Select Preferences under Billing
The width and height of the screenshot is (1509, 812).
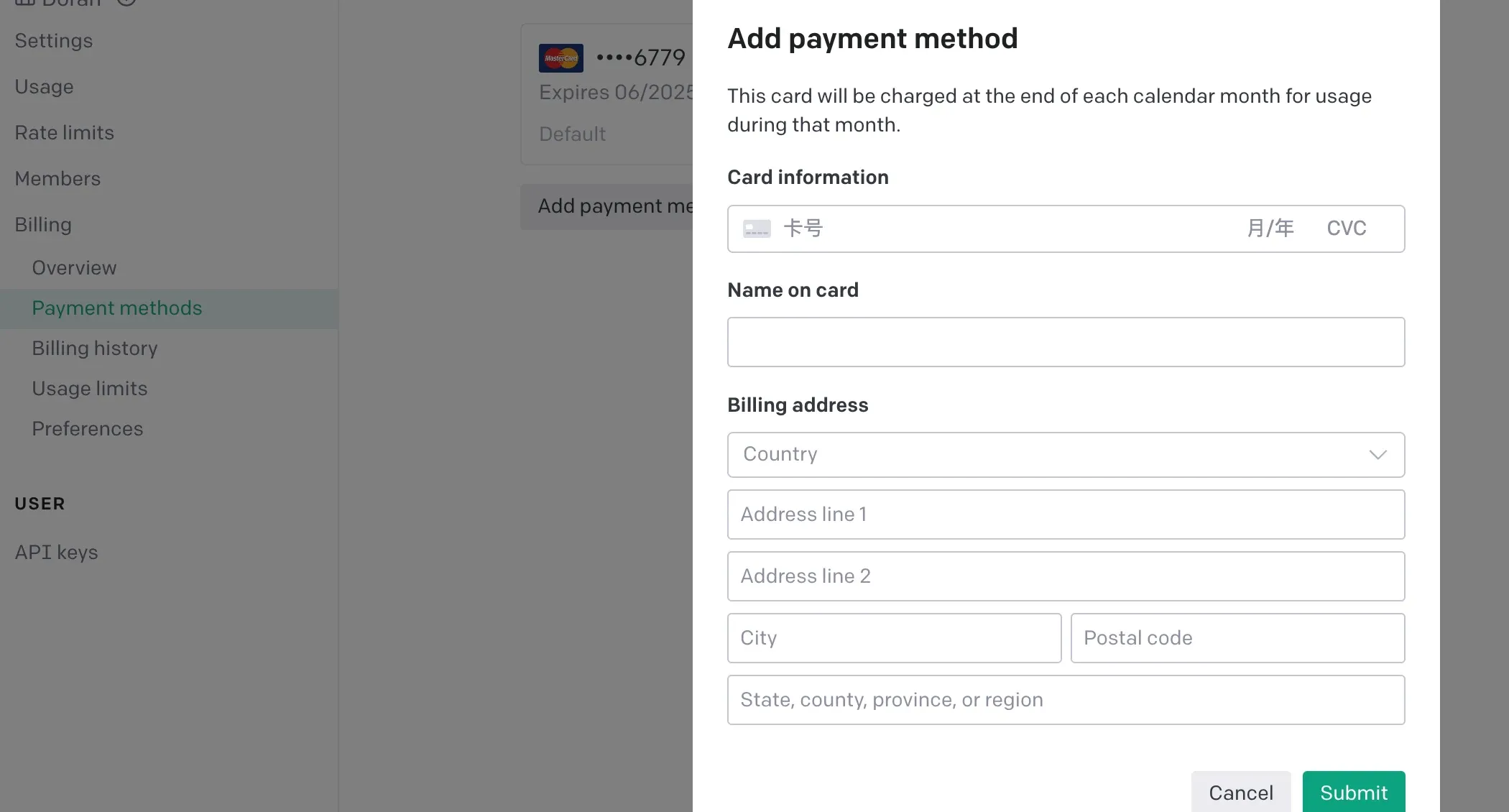click(88, 429)
